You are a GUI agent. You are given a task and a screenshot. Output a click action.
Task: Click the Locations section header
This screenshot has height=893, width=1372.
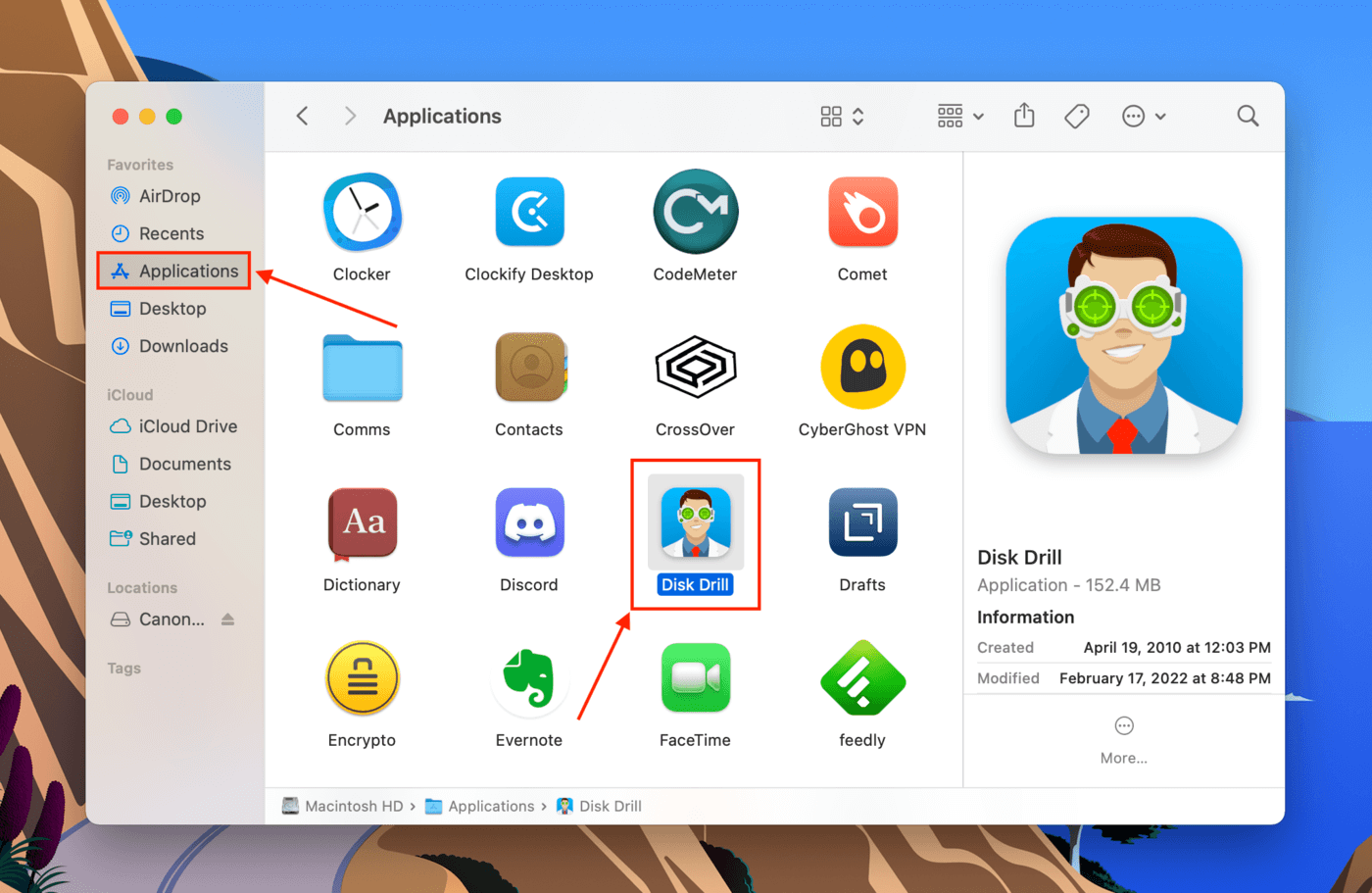142,588
